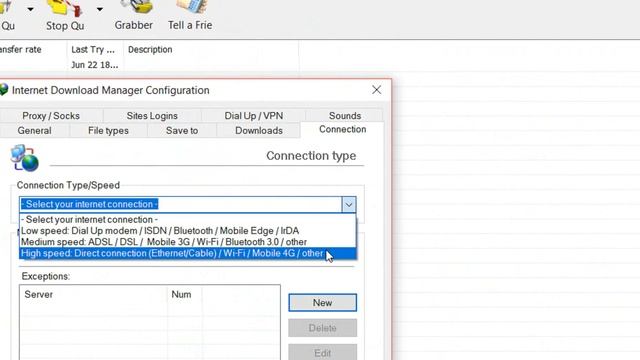Click the New exception button

click(322, 303)
